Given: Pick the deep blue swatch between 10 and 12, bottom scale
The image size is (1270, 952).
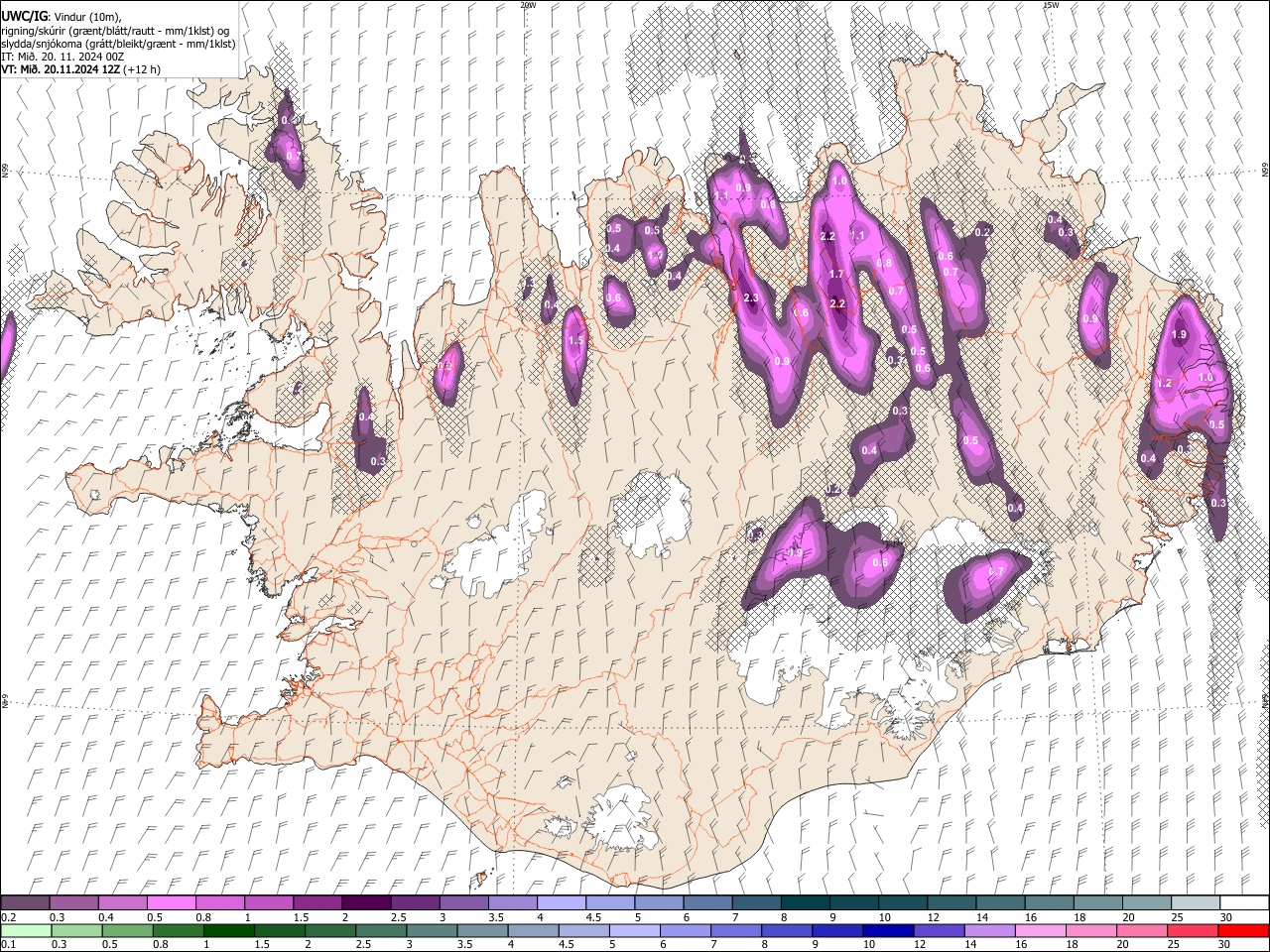Looking at the screenshot, I should click(x=888, y=930).
